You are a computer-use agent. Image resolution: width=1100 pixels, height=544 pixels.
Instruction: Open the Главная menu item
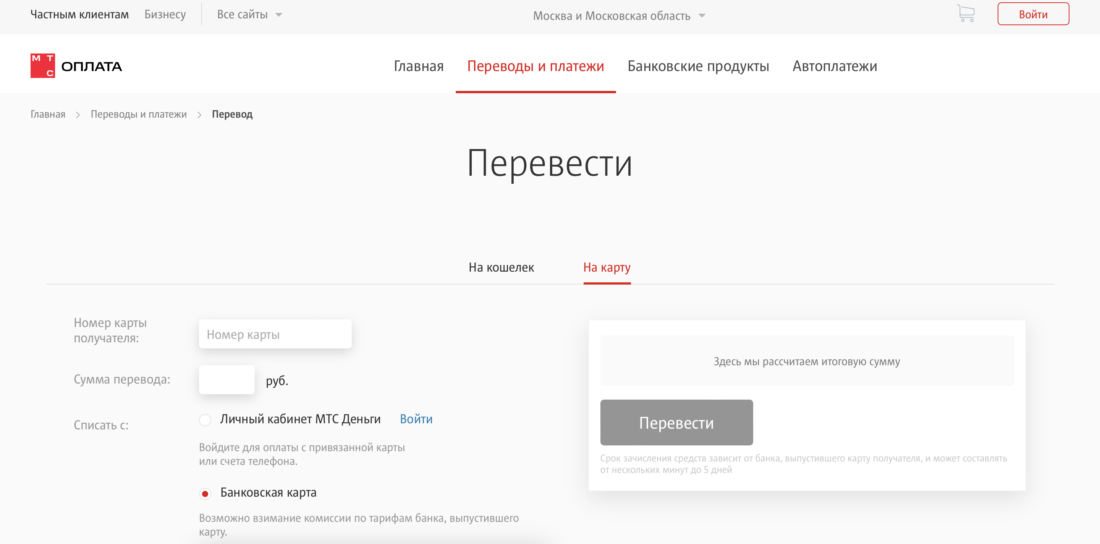[418, 66]
